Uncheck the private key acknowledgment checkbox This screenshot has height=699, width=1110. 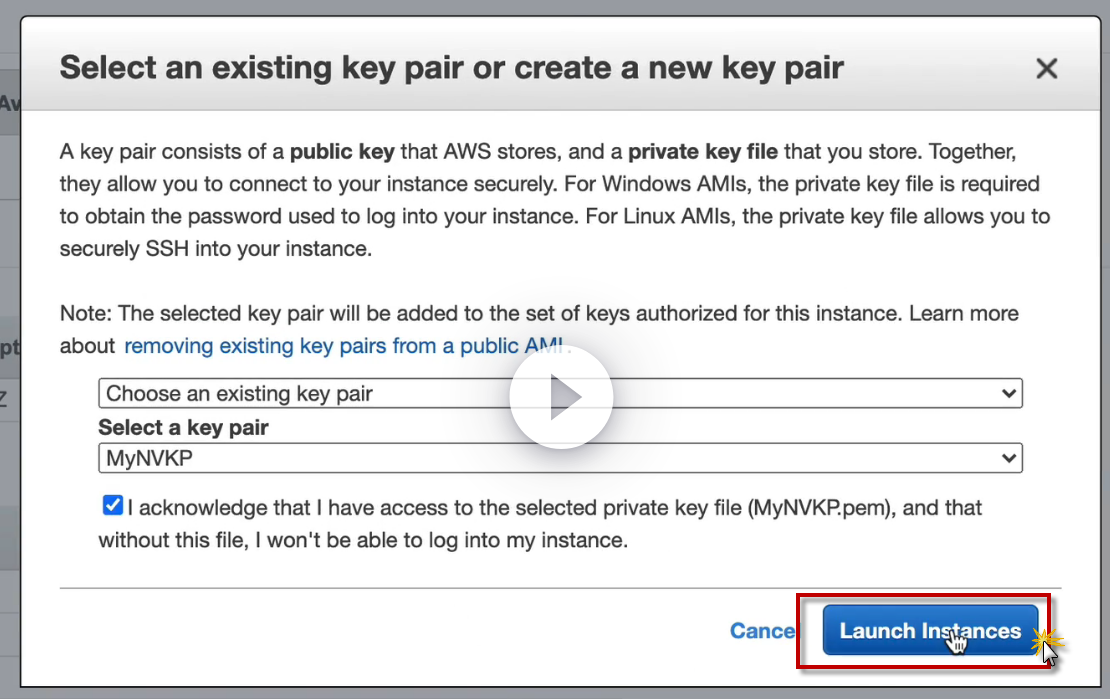click(112, 506)
